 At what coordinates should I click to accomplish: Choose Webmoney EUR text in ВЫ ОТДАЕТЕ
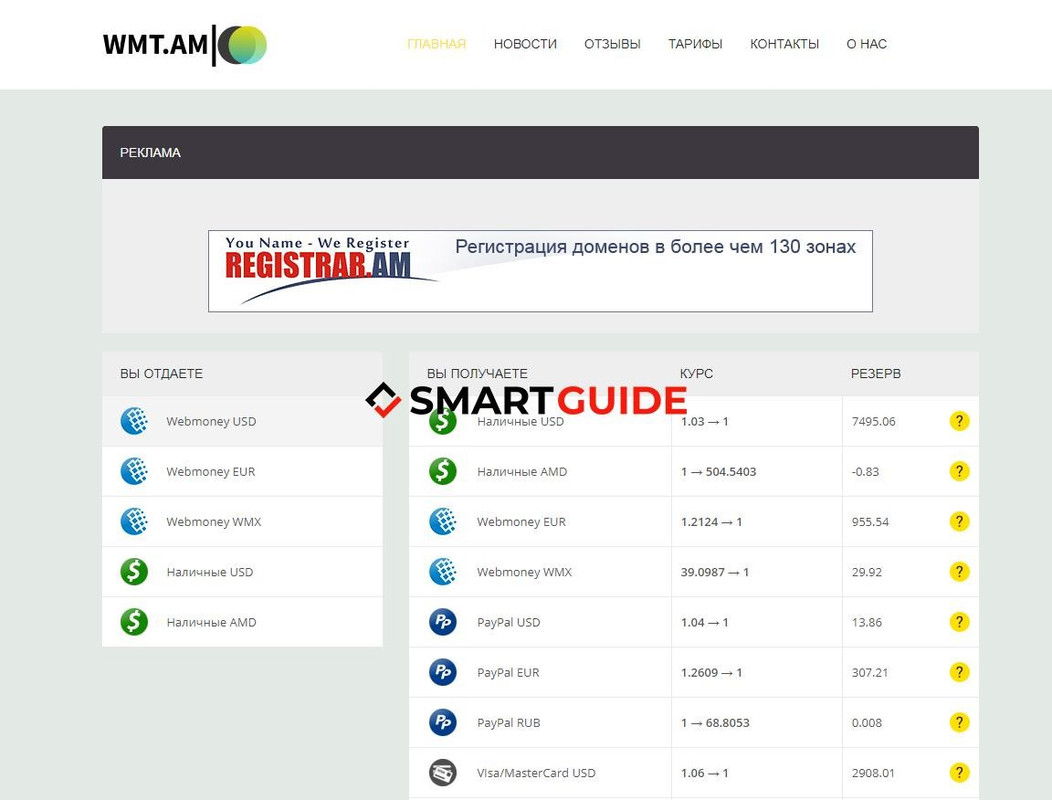(211, 472)
